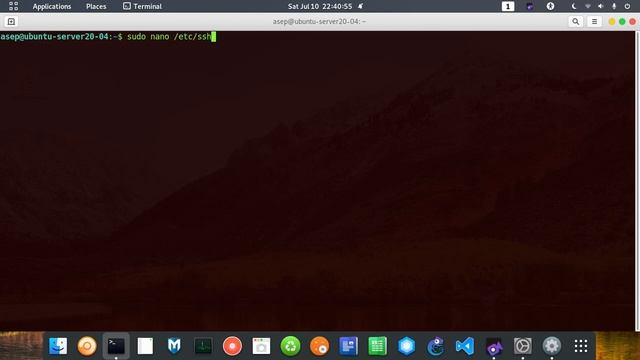Click the purple tray app icon in the top bar

click(x=529, y=6)
